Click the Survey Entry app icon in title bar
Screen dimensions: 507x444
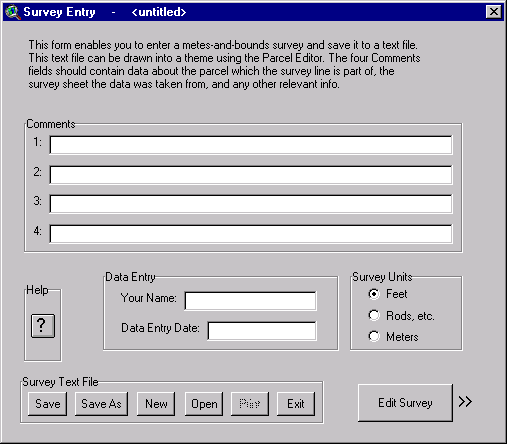pos(13,12)
